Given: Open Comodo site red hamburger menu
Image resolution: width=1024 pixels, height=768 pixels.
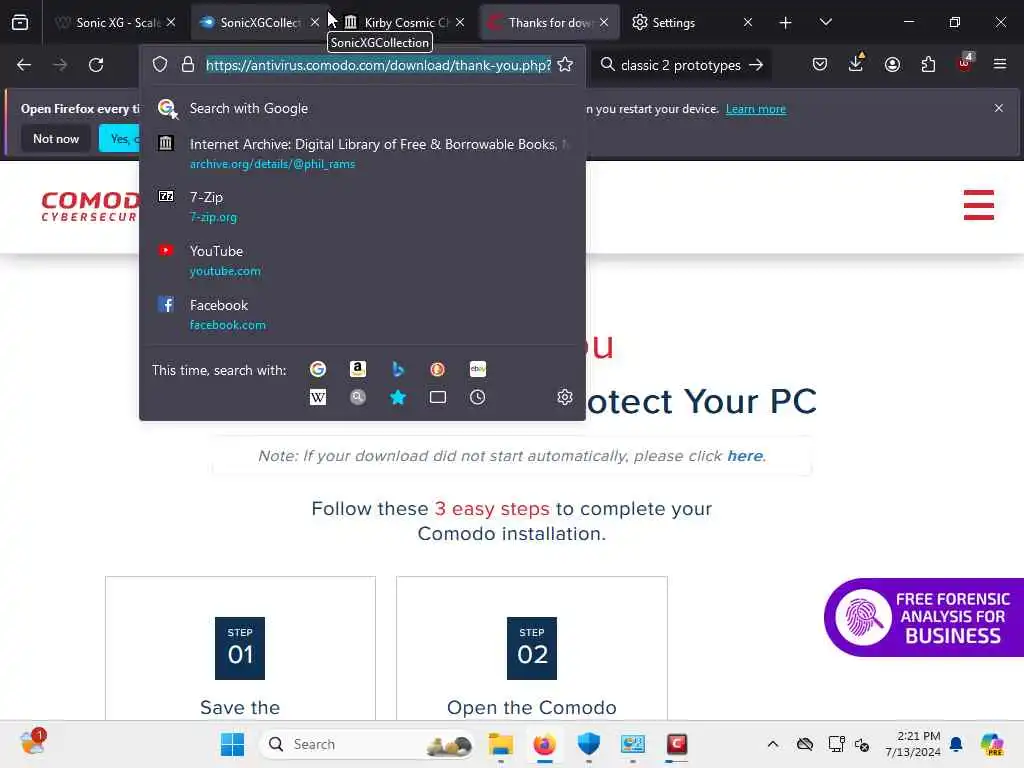Looking at the screenshot, I should 978,205.
